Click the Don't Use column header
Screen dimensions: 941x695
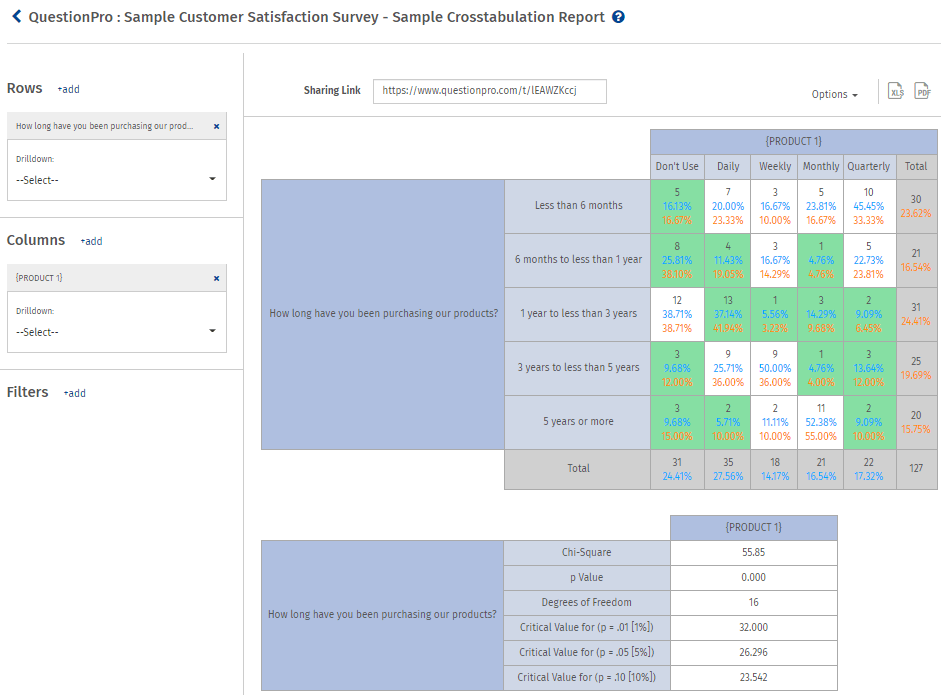677,166
